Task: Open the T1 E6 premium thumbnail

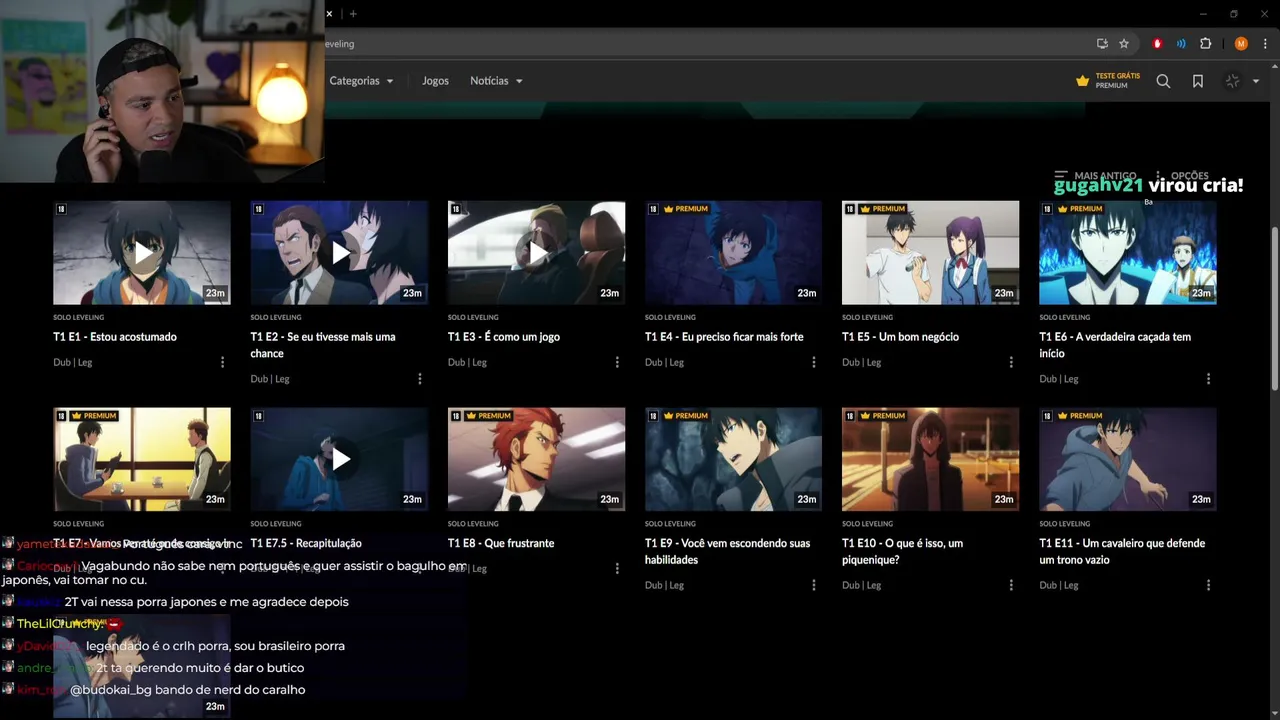Action: tap(1128, 253)
